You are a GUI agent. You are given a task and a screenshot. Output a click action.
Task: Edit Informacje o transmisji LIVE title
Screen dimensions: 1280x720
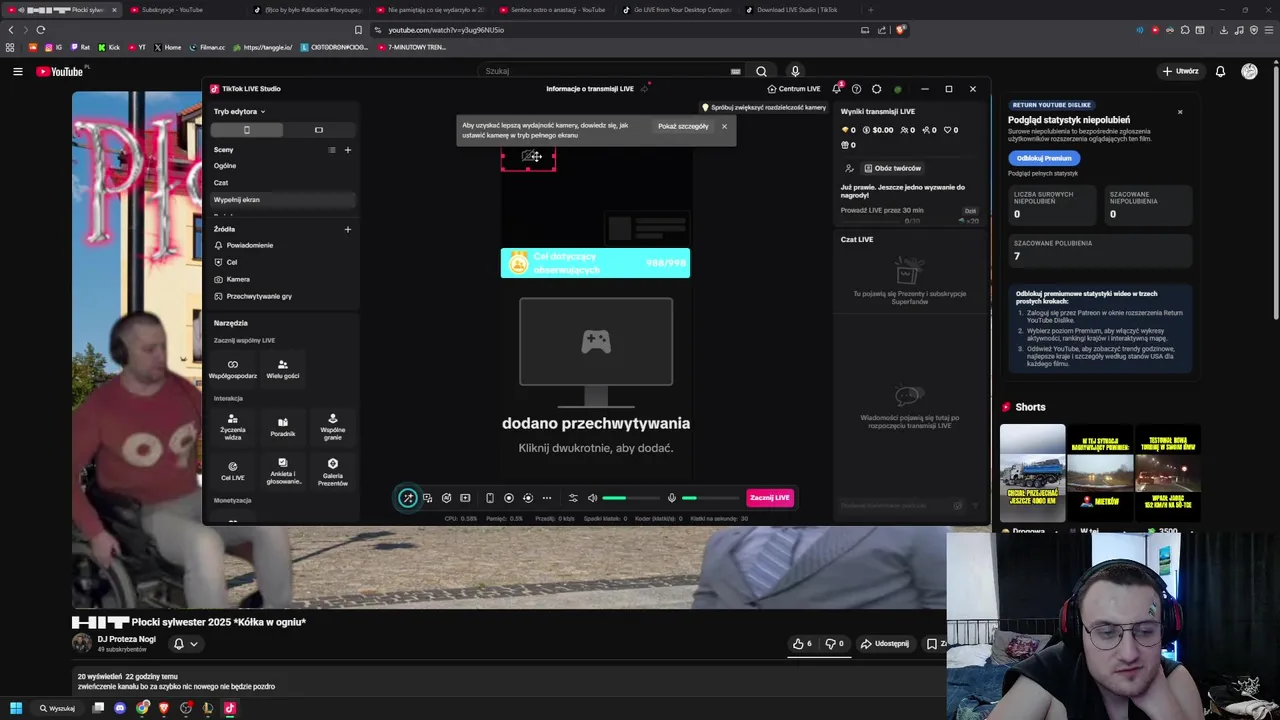590,89
